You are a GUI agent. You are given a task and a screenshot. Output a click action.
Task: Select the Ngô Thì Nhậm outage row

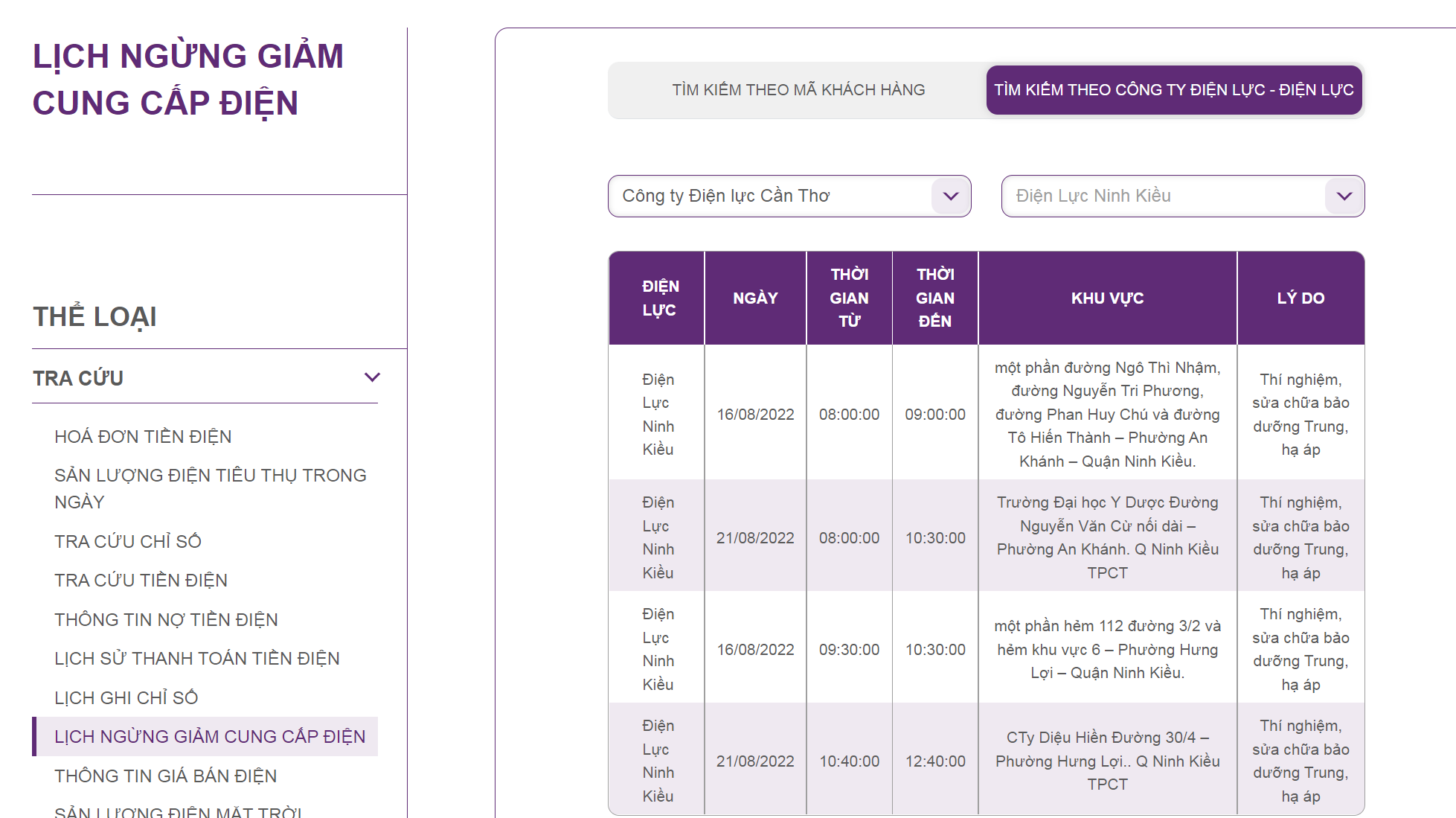(1107, 414)
